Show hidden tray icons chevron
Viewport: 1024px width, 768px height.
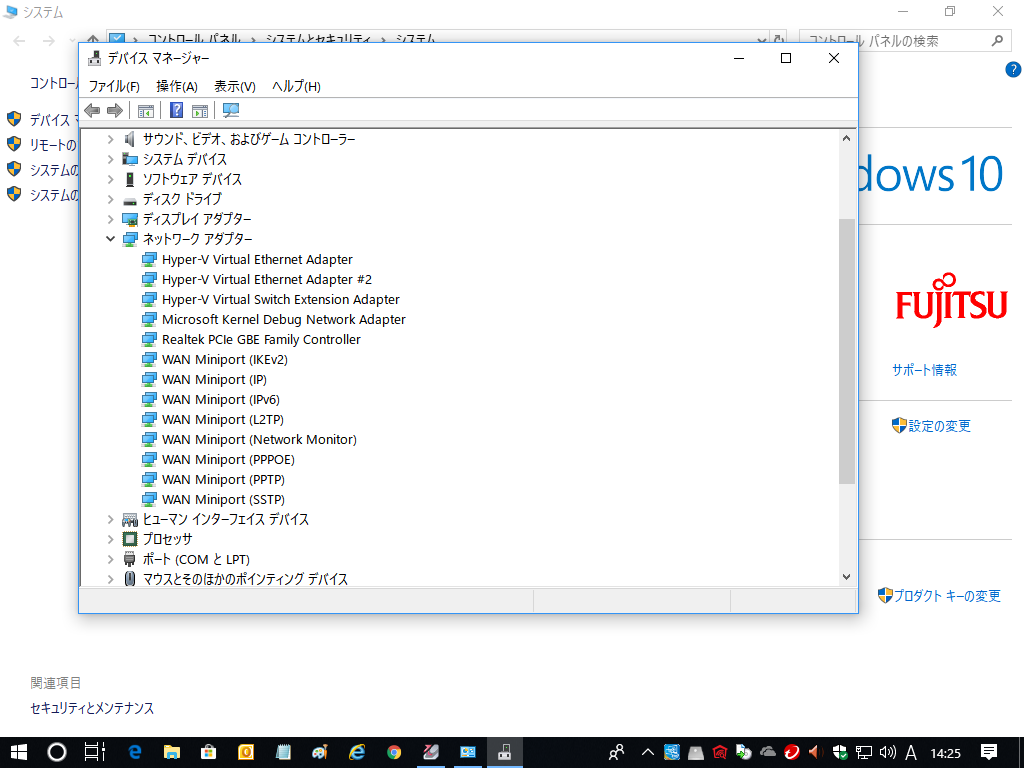pyautogui.click(x=647, y=752)
